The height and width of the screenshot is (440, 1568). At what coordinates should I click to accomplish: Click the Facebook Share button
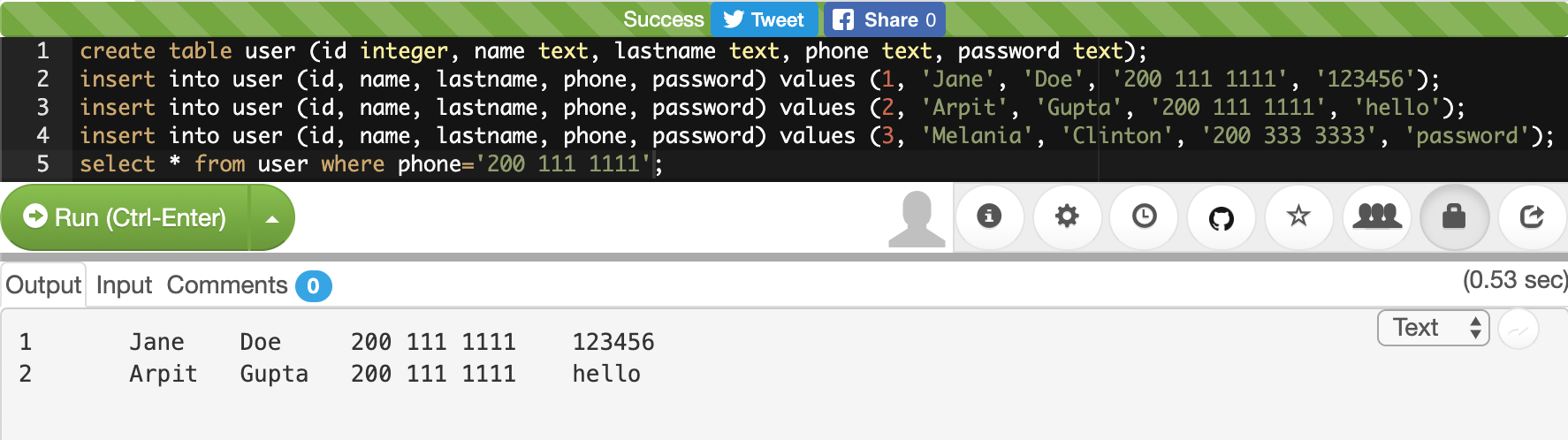[884, 19]
